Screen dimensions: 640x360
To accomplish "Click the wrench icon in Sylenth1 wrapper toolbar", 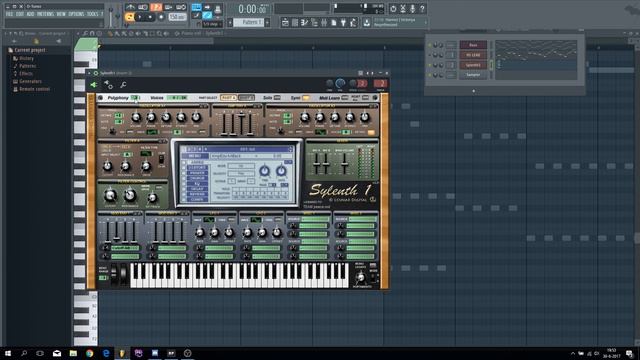I will (123, 84).
